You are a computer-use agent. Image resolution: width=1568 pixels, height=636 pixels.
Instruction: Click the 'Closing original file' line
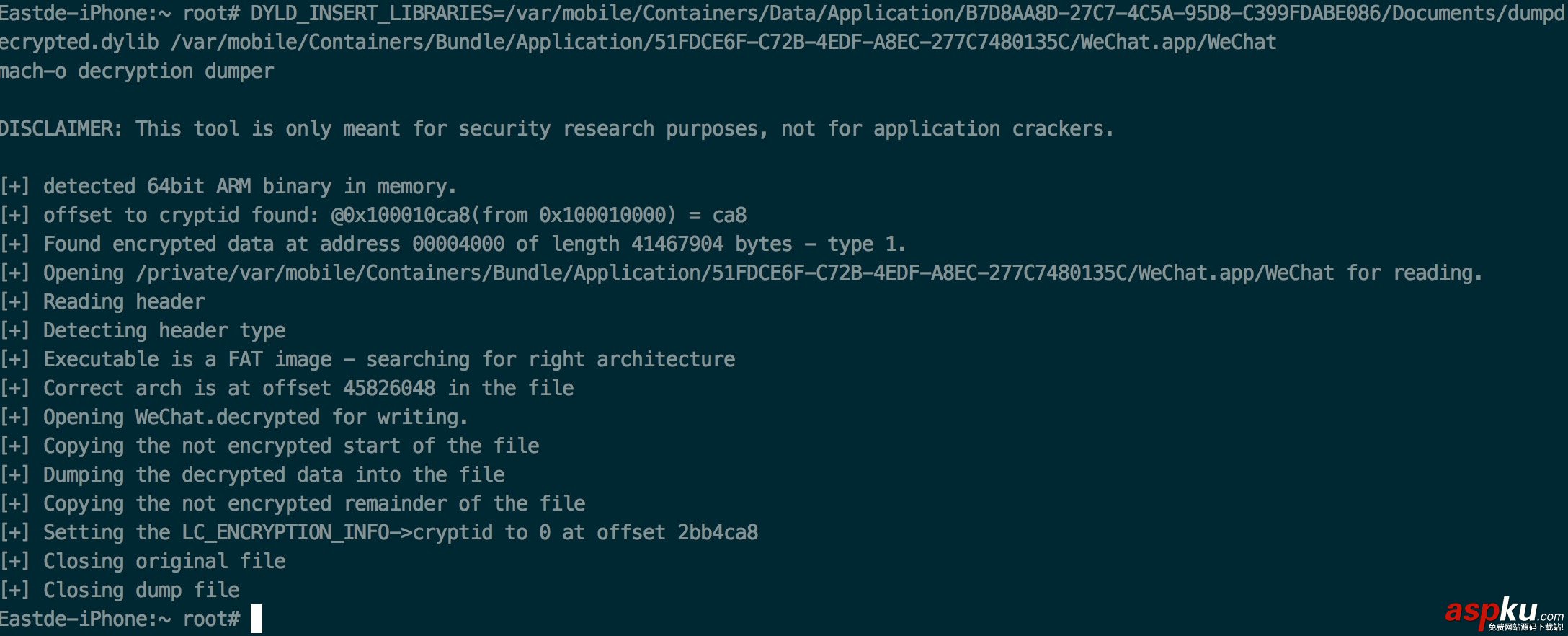164,562
